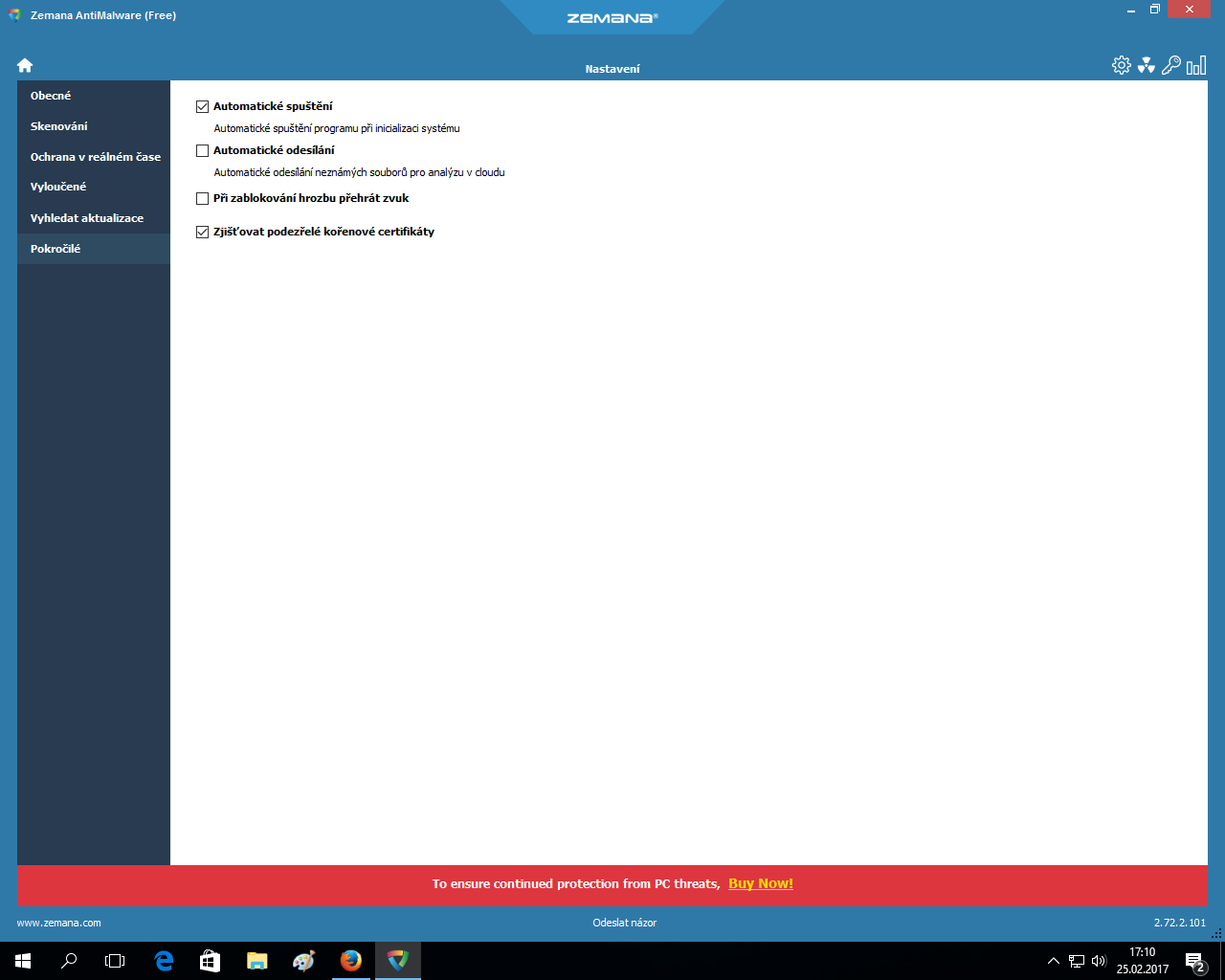The image size is (1225, 980).
Task: Enable Při zablokování hrozbu přehrát zvuk
Action: (x=202, y=199)
